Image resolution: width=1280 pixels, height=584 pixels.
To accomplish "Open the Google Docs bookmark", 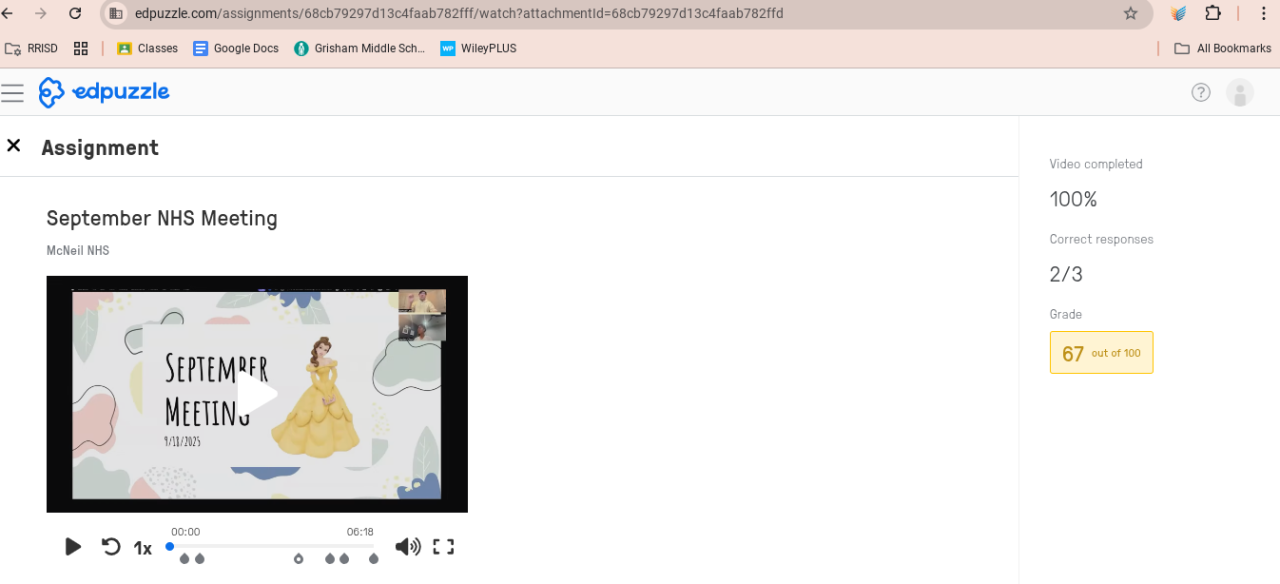I will coord(236,48).
